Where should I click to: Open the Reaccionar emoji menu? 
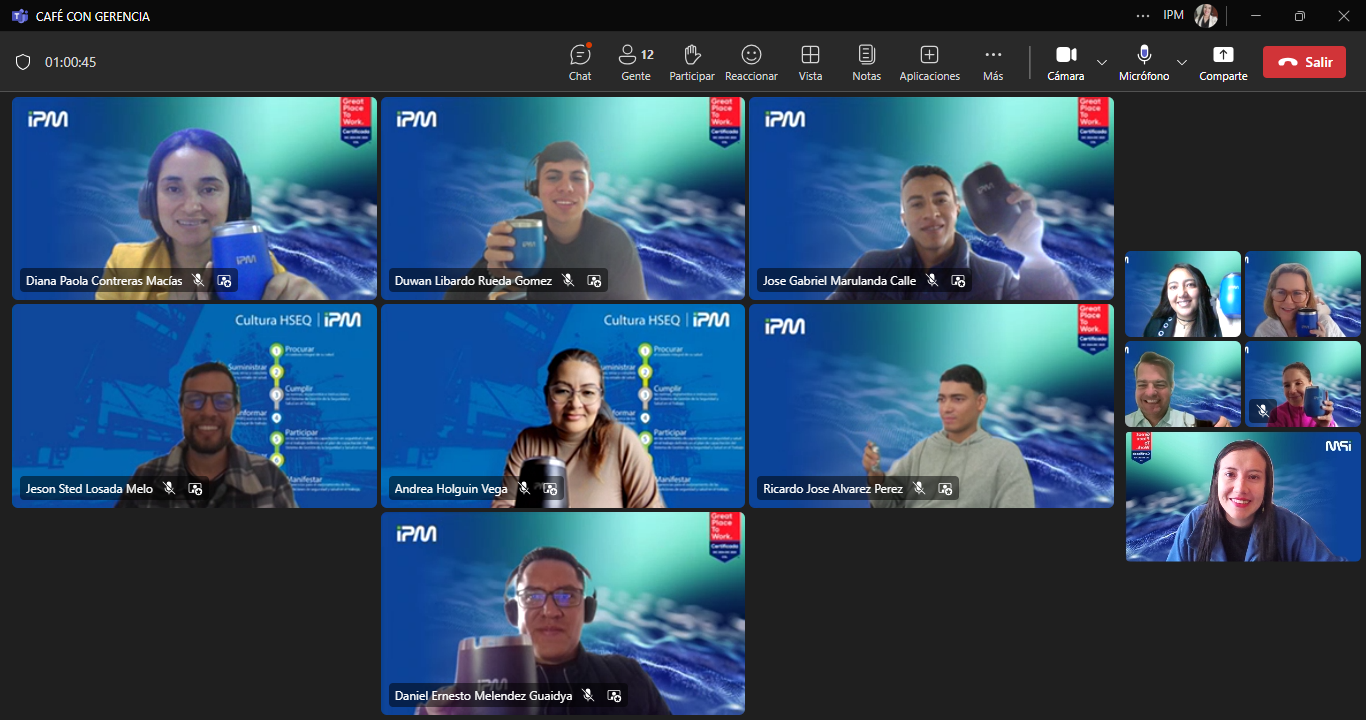[751, 62]
